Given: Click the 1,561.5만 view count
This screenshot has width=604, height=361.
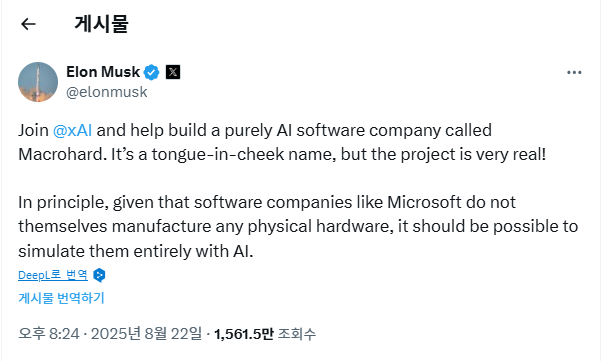Looking at the screenshot, I should (x=243, y=334).
